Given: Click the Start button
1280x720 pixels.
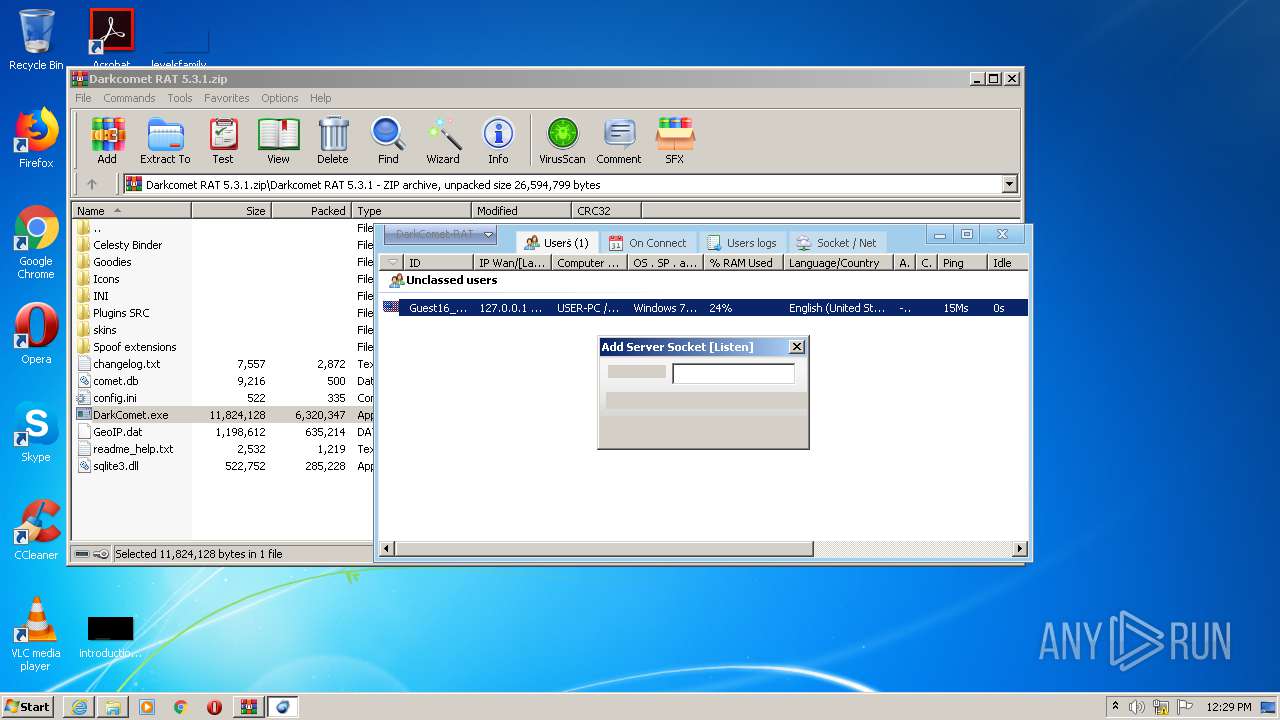Looking at the screenshot, I should (x=29, y=707).
